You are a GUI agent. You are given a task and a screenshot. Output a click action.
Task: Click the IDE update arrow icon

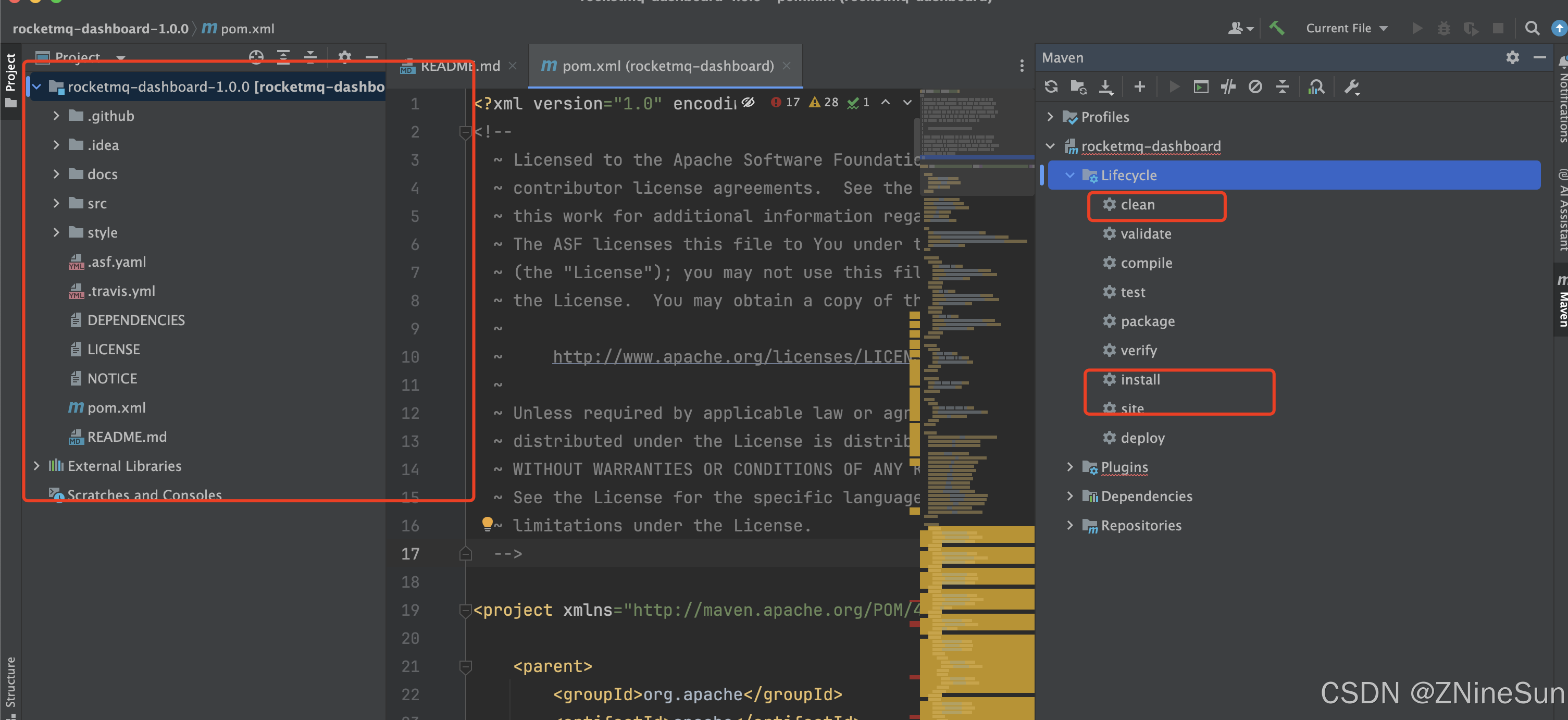1559,28
